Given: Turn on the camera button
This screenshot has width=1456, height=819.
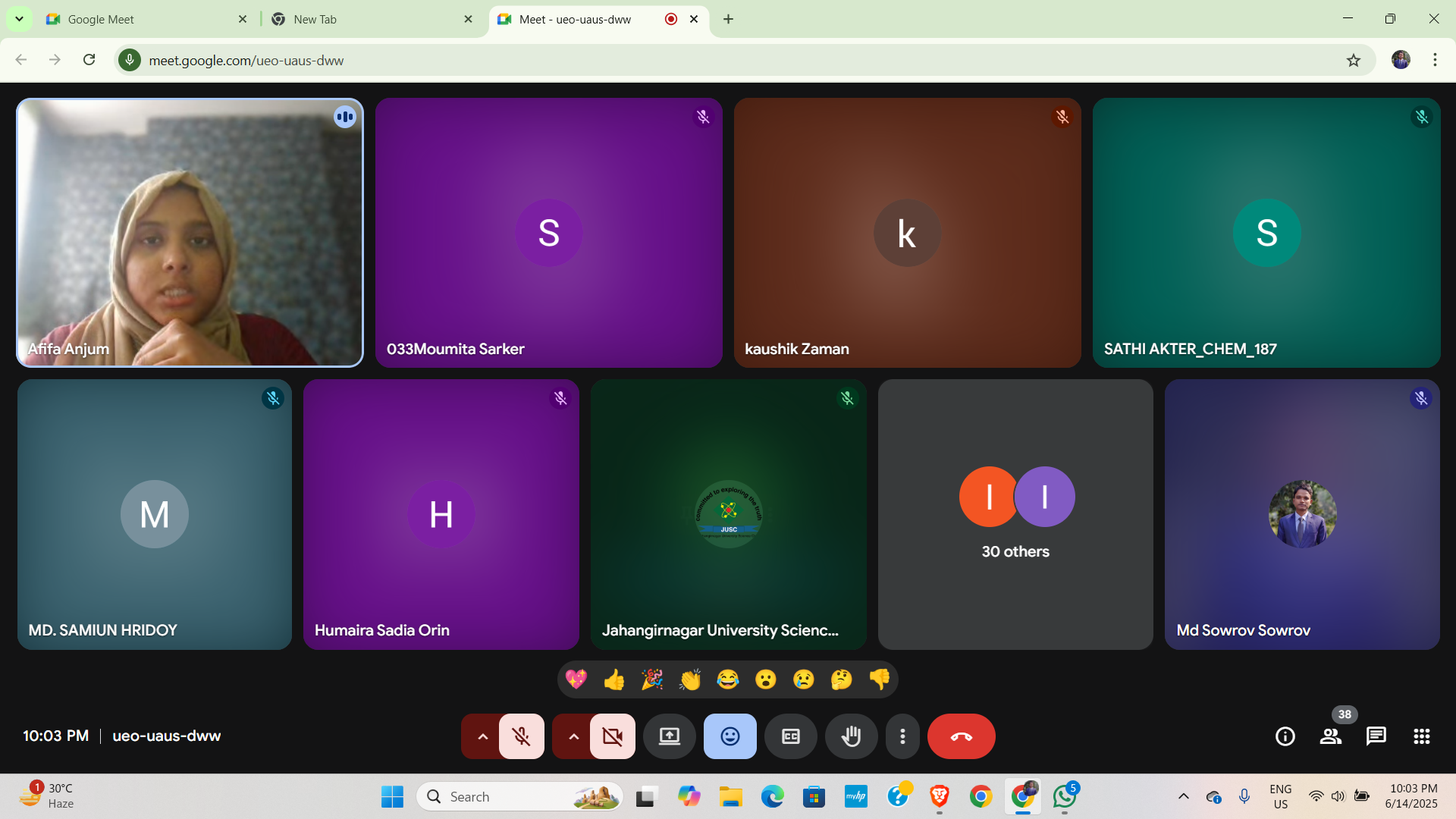Looking at the screenshot, I should (612, 736).
